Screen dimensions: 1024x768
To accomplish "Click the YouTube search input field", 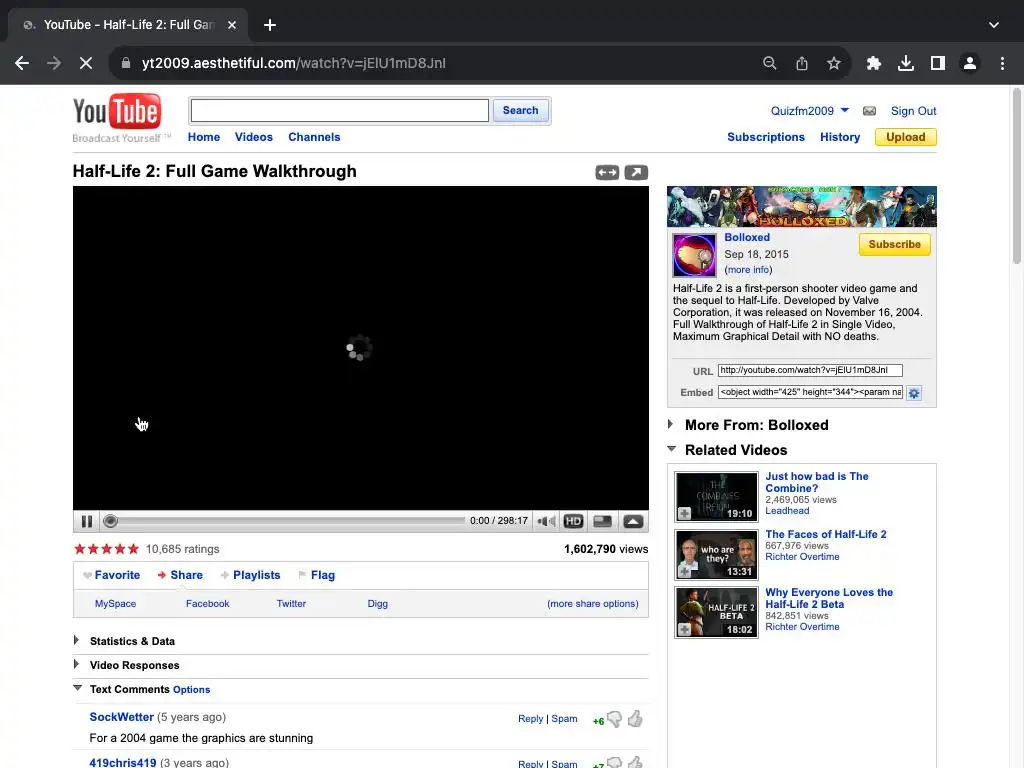I will 340,110.
